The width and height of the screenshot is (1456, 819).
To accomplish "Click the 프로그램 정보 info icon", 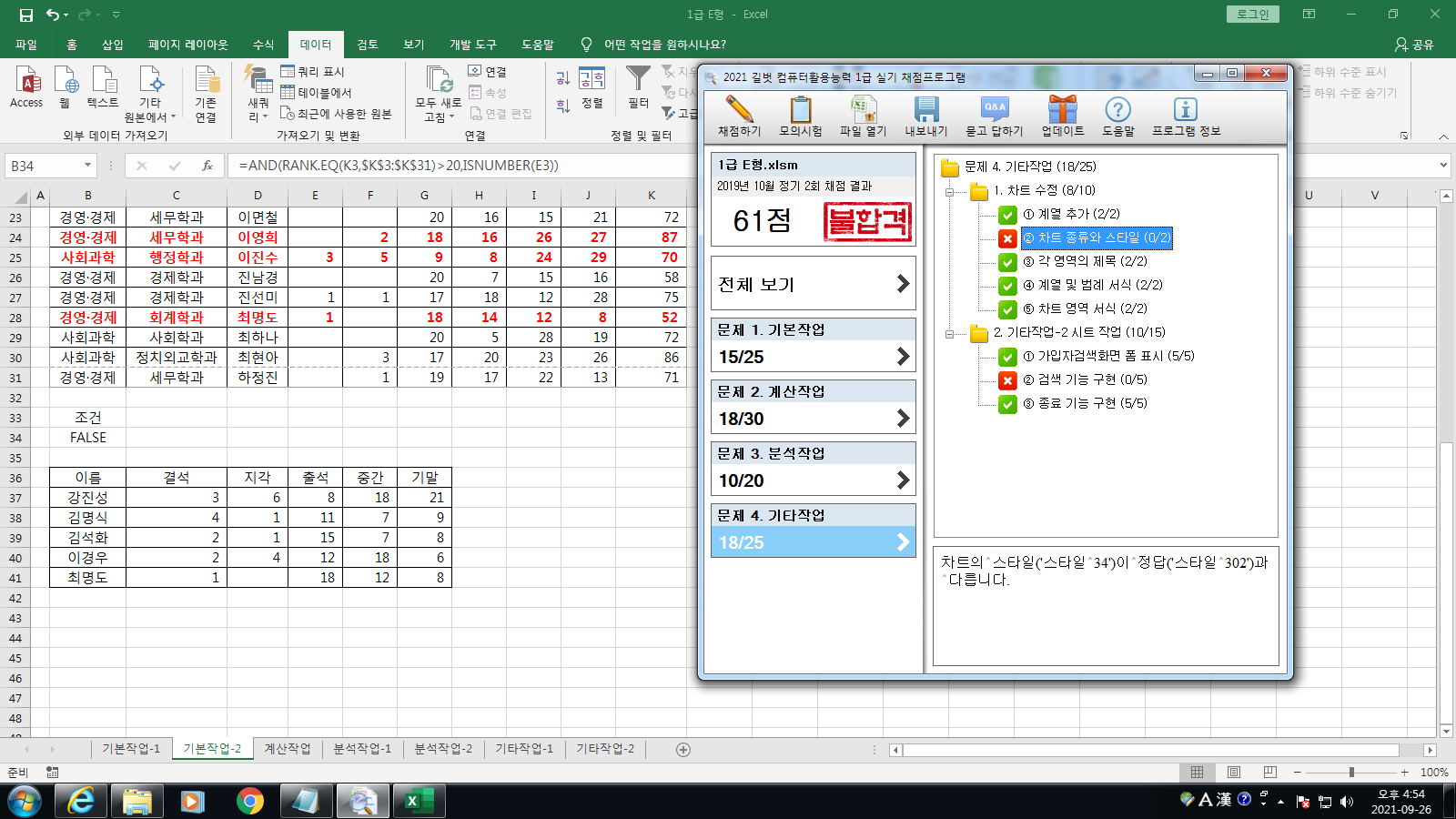I will pyautogui.click(x=1185, y=110).
